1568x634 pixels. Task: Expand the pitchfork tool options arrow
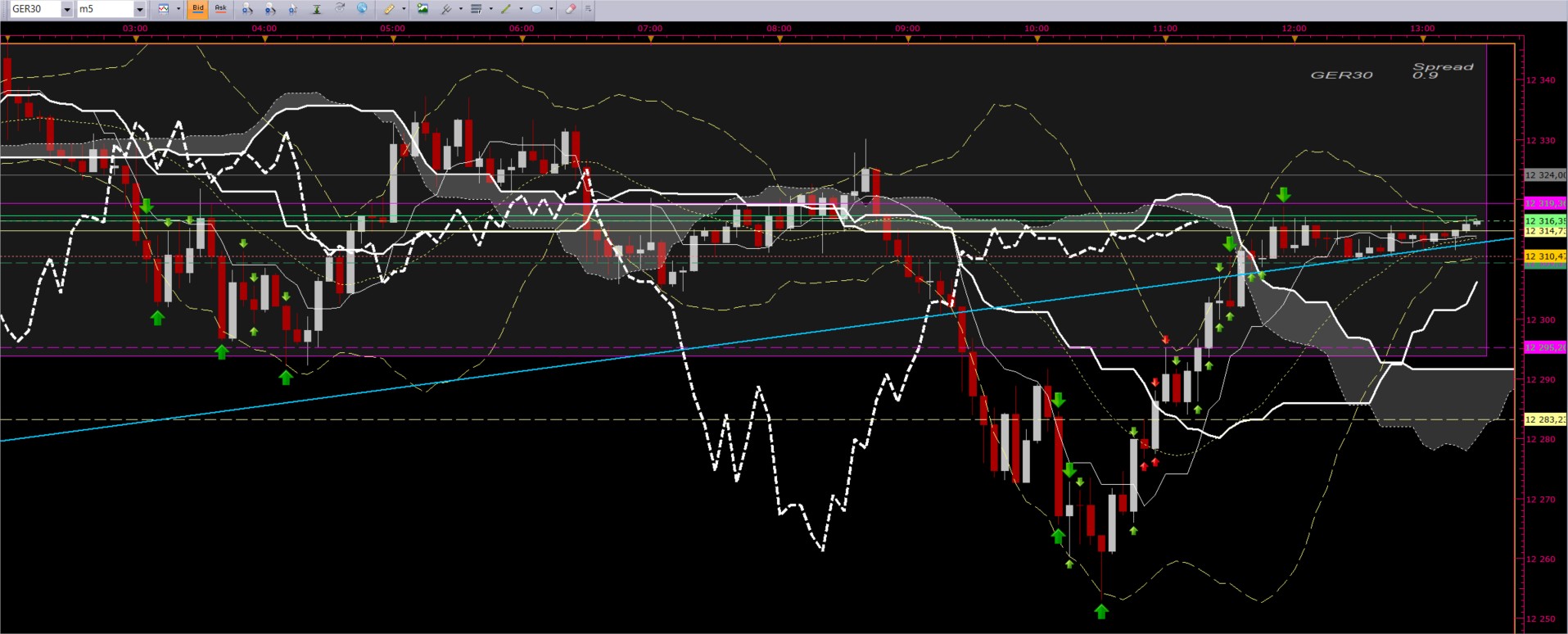[x=461, y=9]
